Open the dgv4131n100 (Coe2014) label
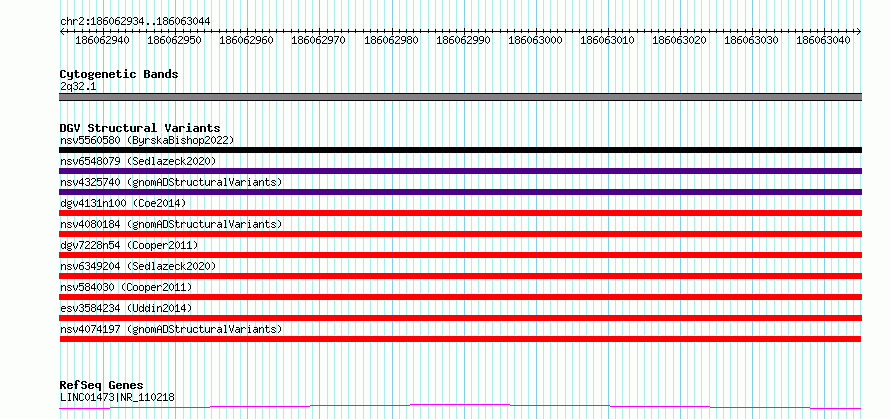This screenshot has width=890, height=419. pyautogui.click(x=123, y=203)
